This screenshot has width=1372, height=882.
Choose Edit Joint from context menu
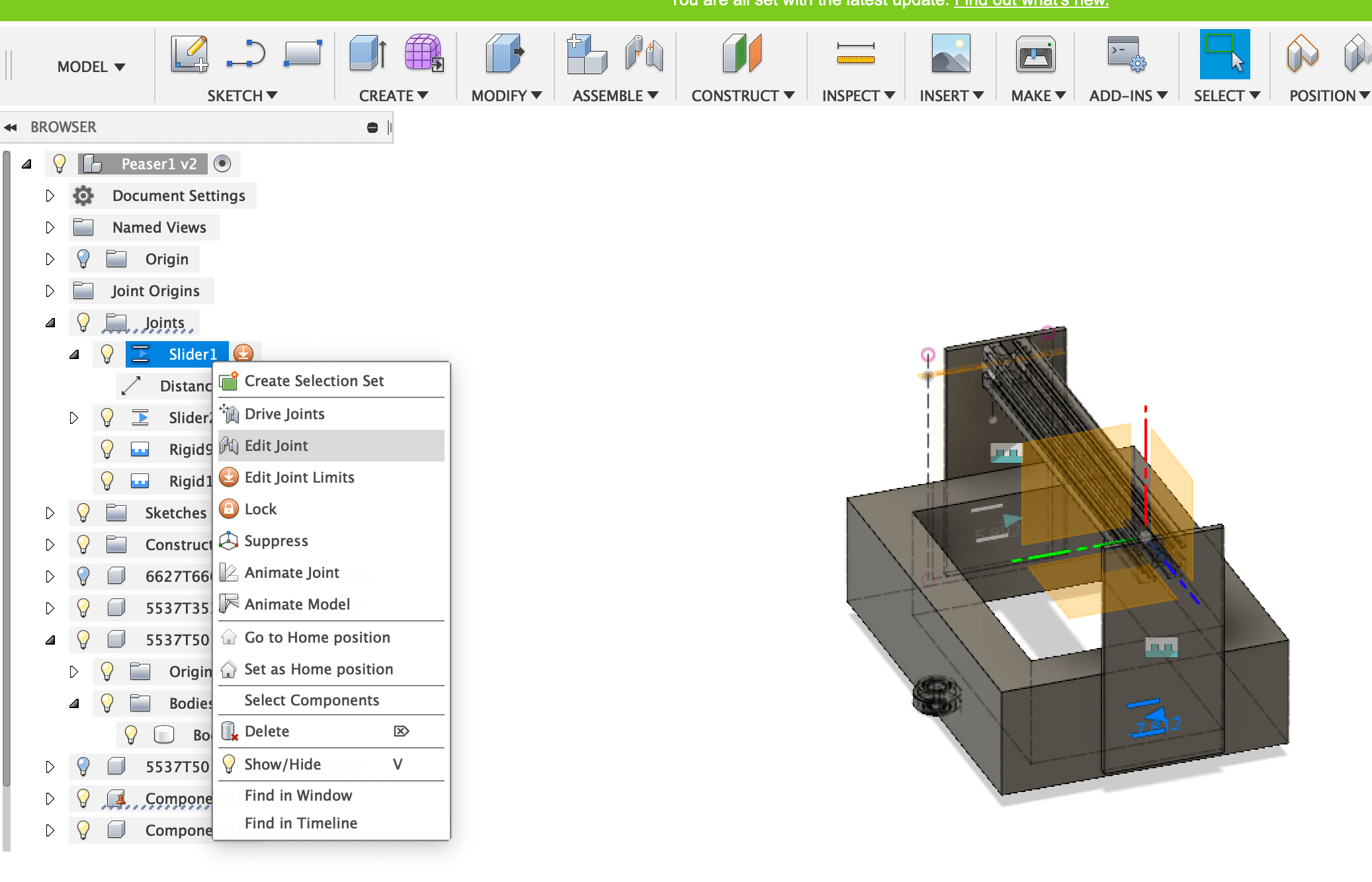[276, 446]
